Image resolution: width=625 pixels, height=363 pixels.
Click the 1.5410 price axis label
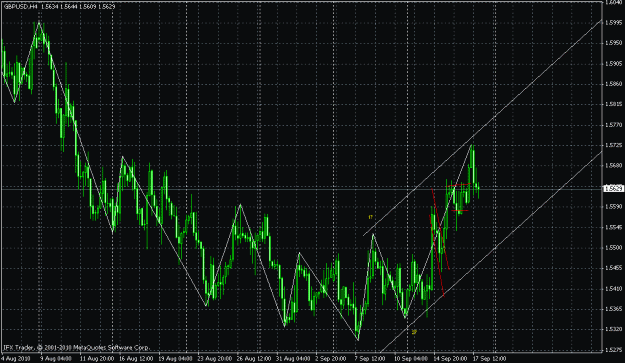point(614,288)
